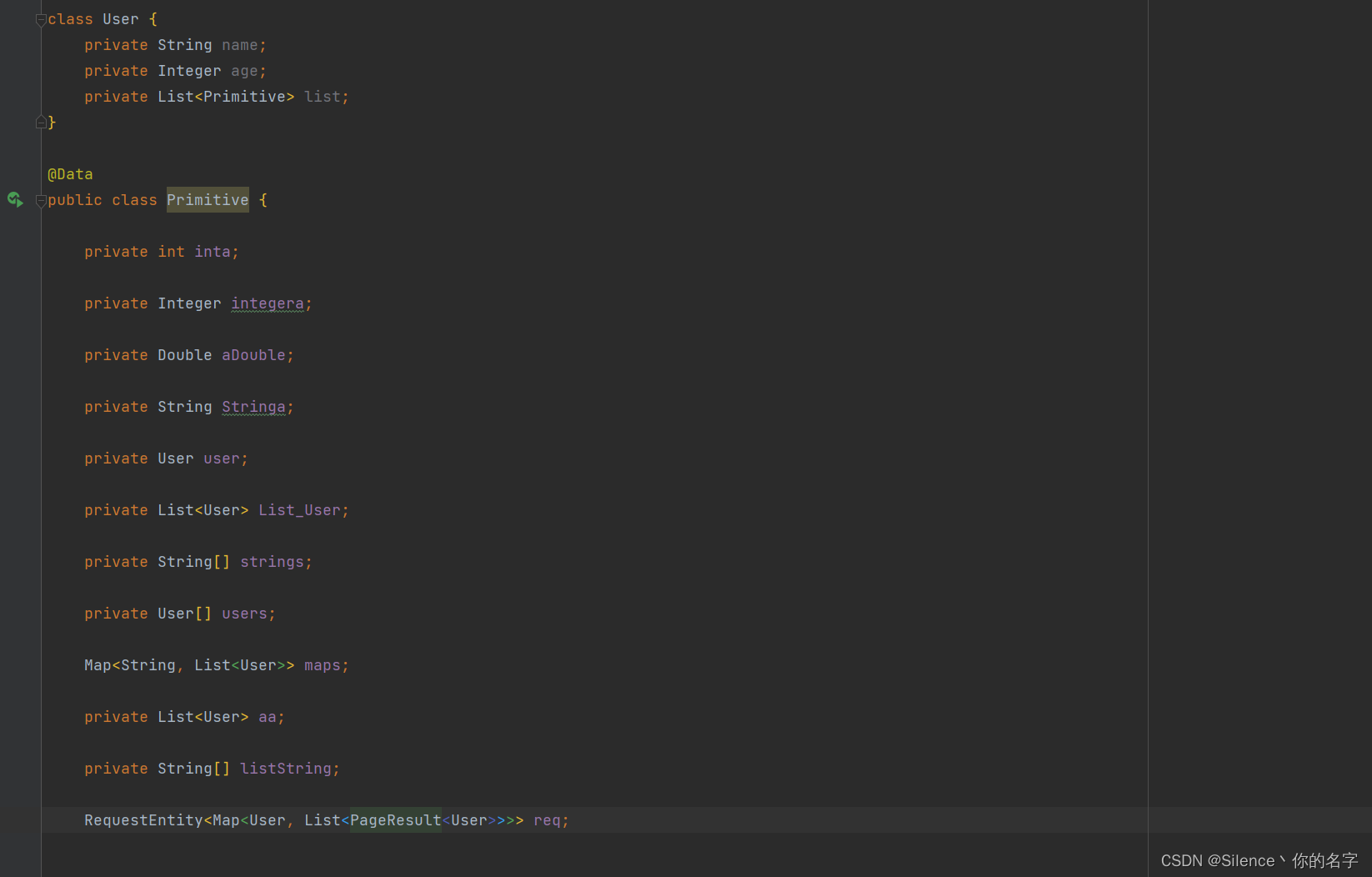Click 'List<Primitive>' type in User class
1372x877 pixels.
226,97
